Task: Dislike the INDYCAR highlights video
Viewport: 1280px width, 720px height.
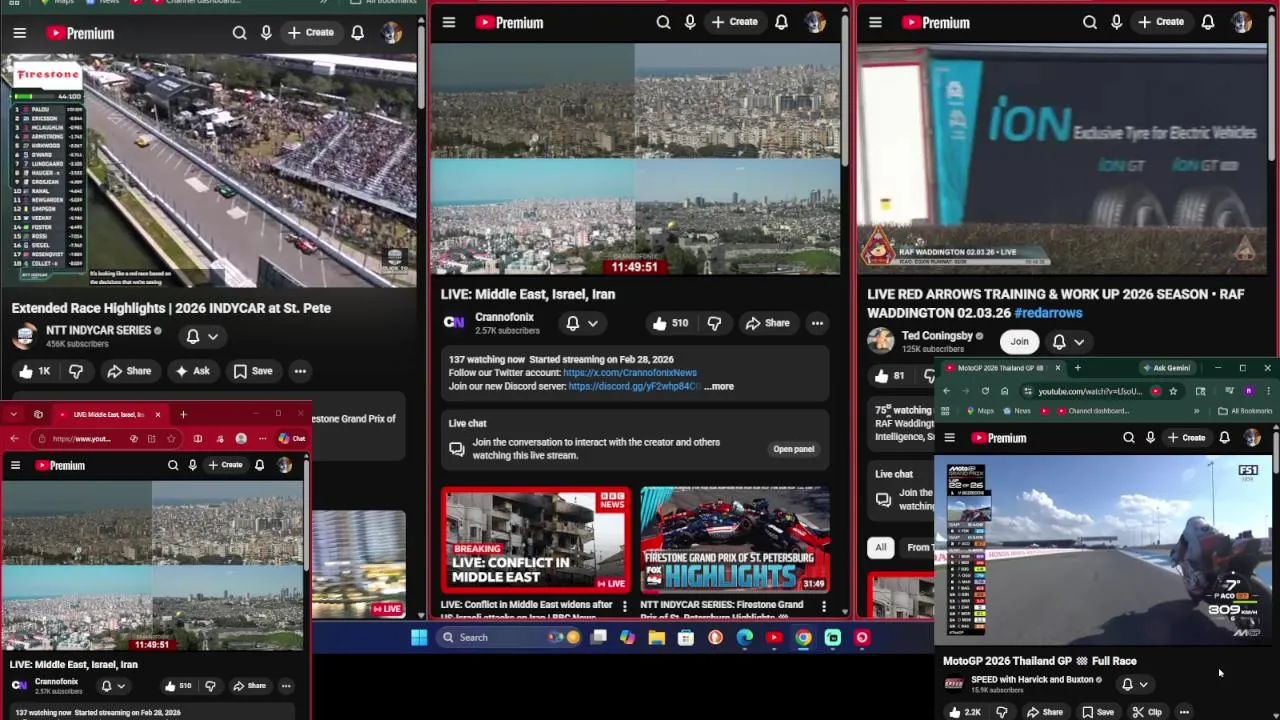Action: (x=76, y=371)
